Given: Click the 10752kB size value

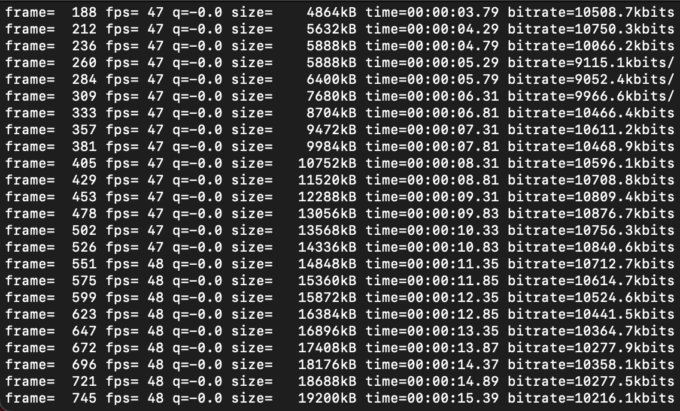Looking at the screenshot, I should 327,163.
